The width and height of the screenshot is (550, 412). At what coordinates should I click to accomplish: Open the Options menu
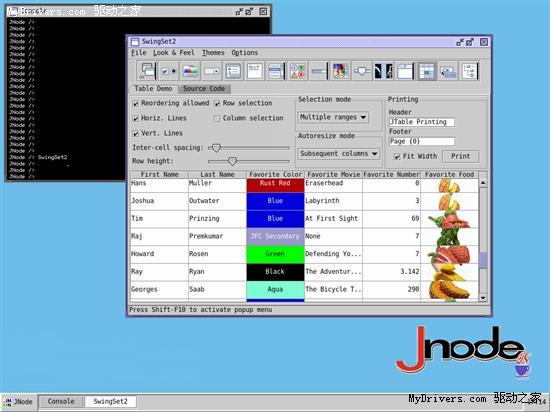(x=244, y=53)
